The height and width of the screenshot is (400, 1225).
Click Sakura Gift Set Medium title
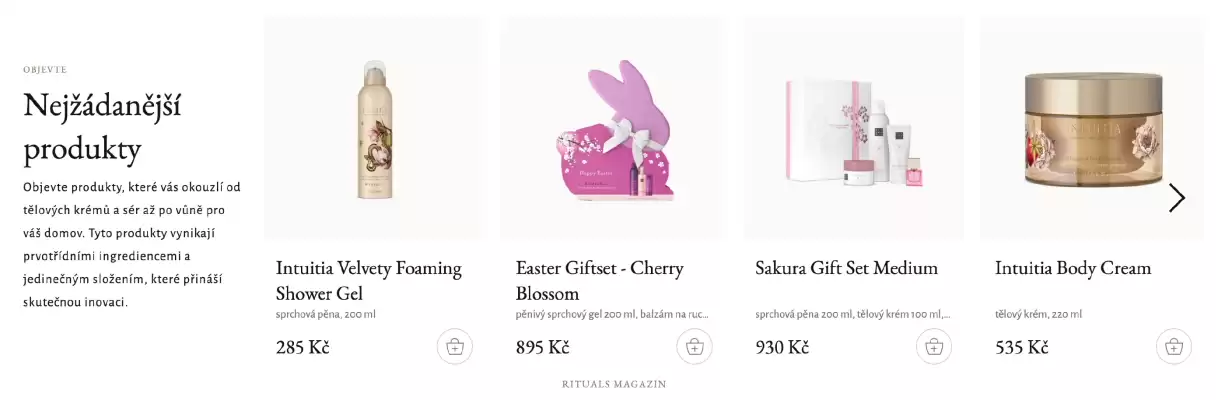coord(846,268)
